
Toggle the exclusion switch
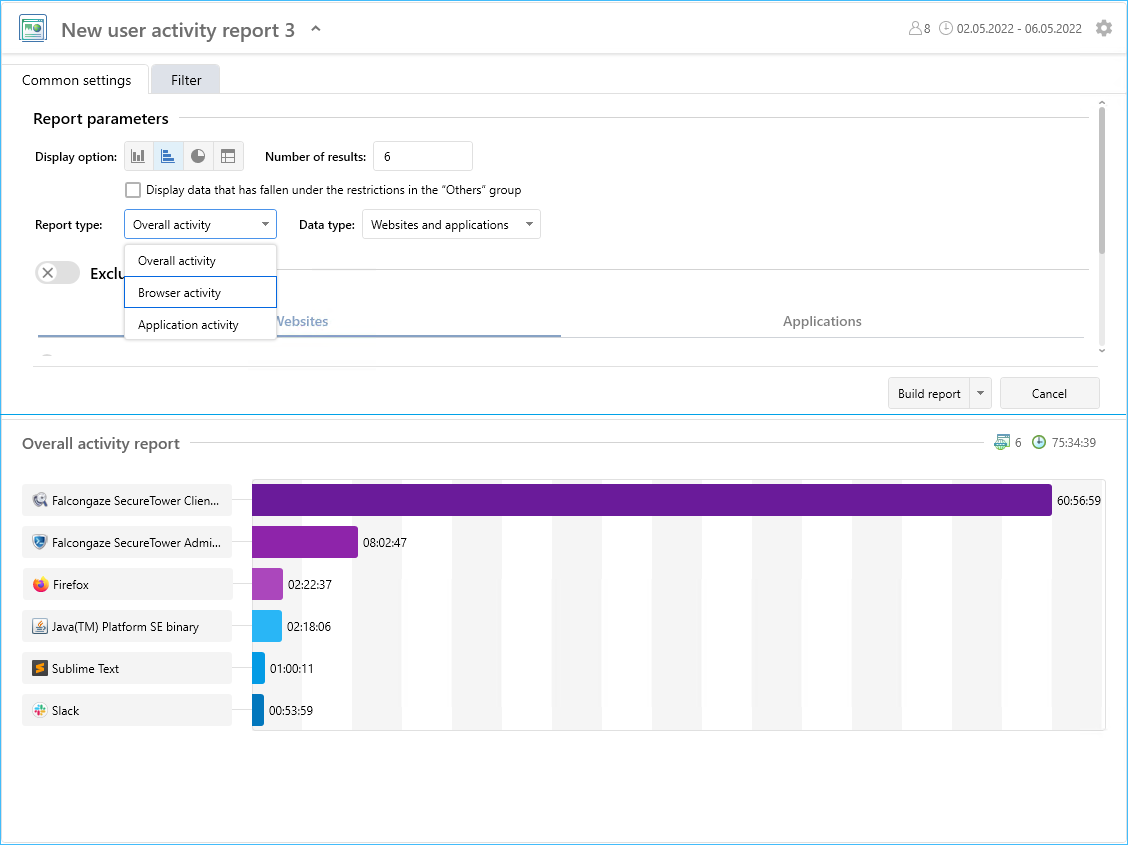[58, 273]
